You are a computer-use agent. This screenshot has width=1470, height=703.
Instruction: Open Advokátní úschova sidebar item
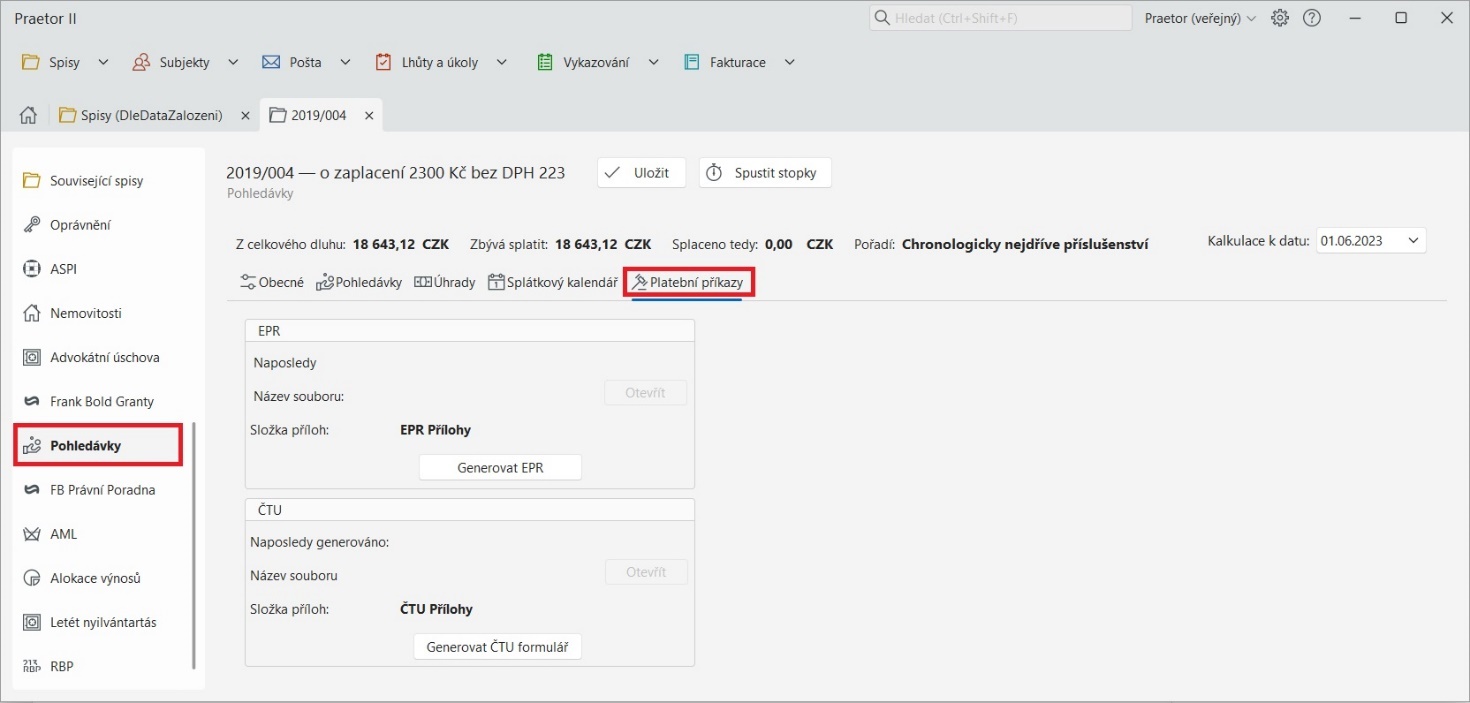click(104, 357)
